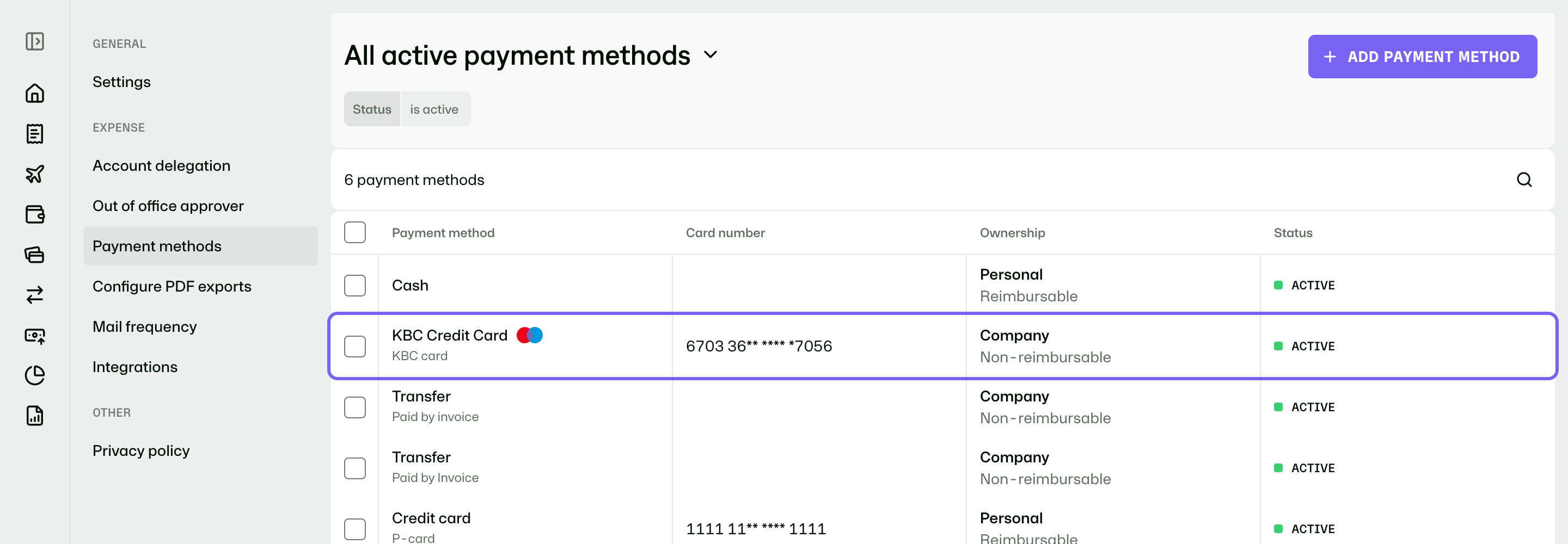
Task: Click the Card number column header
Action: click(x=725, y=232)
